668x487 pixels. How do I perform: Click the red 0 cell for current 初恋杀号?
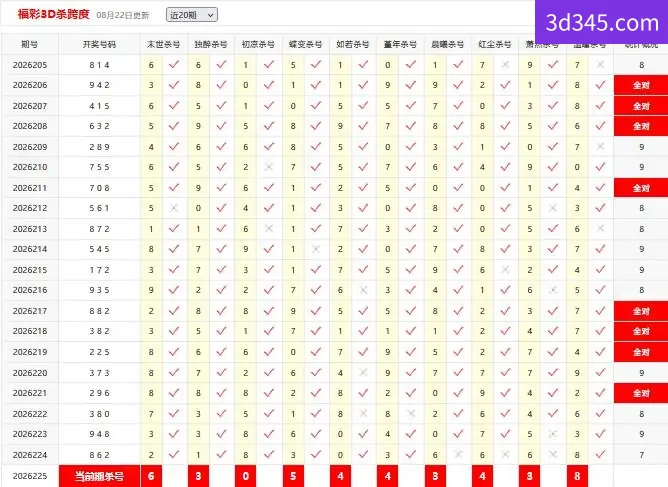[246, 476]
